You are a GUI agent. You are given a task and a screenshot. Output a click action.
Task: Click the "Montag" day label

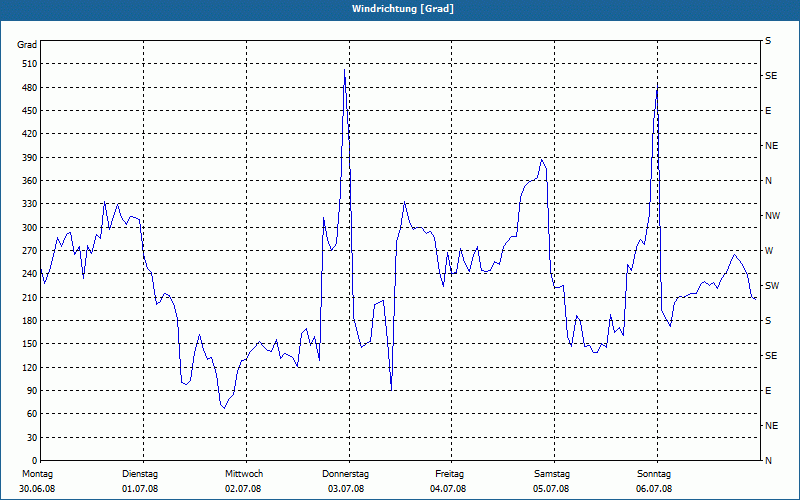point(37,474)
